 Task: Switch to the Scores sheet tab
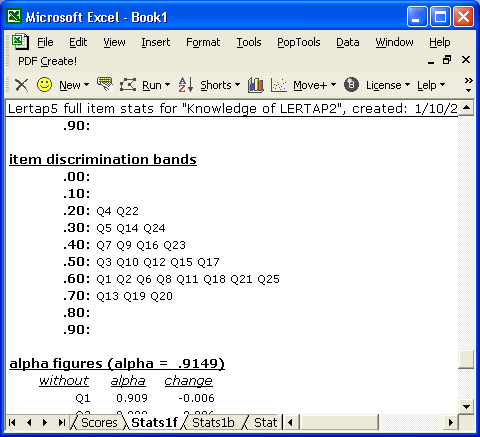99,423
